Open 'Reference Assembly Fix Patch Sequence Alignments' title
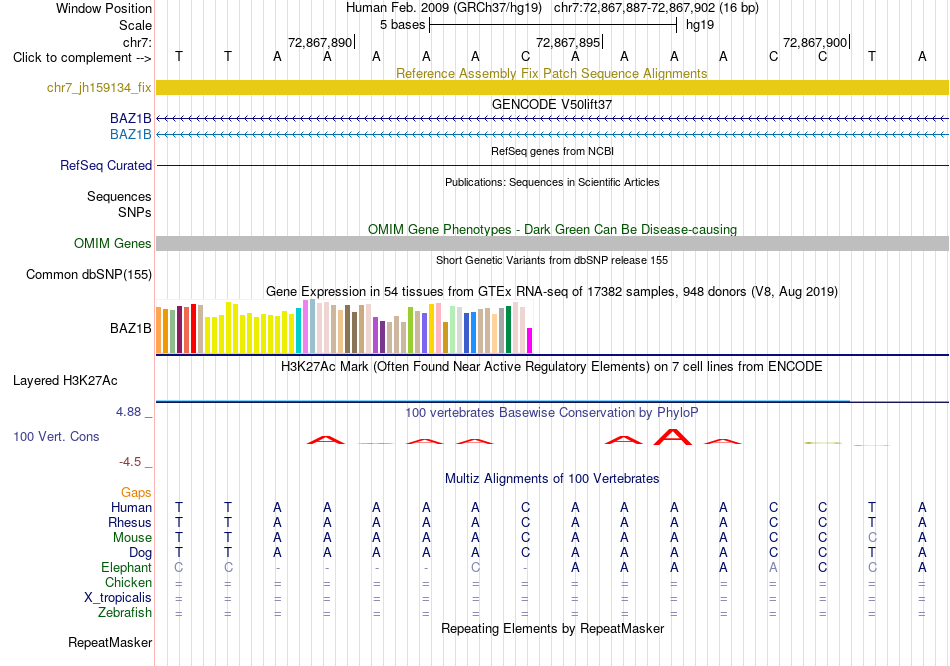Image resolution: width=950 pixels, height=666 pixels. click(551, 73)
